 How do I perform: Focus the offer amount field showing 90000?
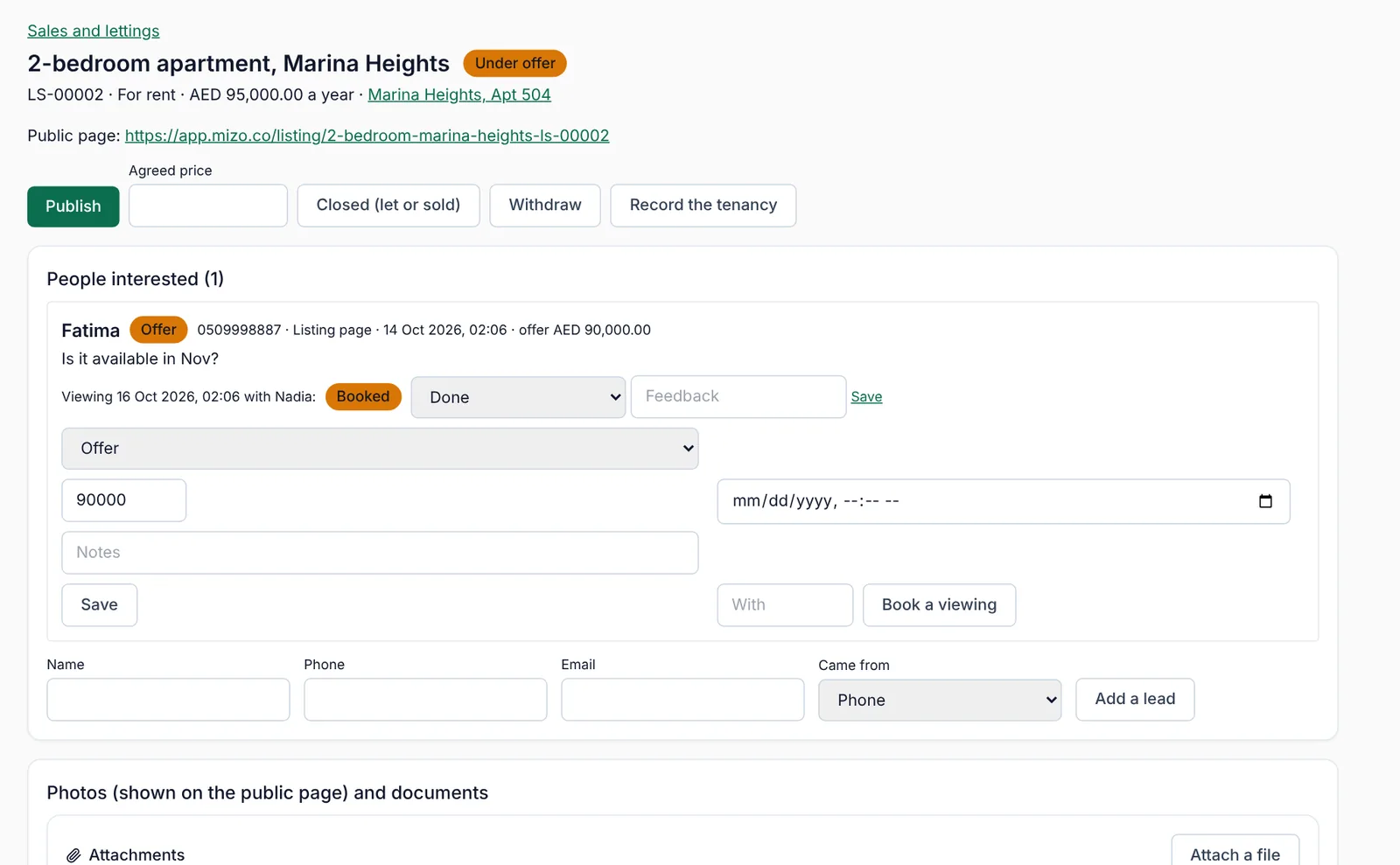pos(124,500)
